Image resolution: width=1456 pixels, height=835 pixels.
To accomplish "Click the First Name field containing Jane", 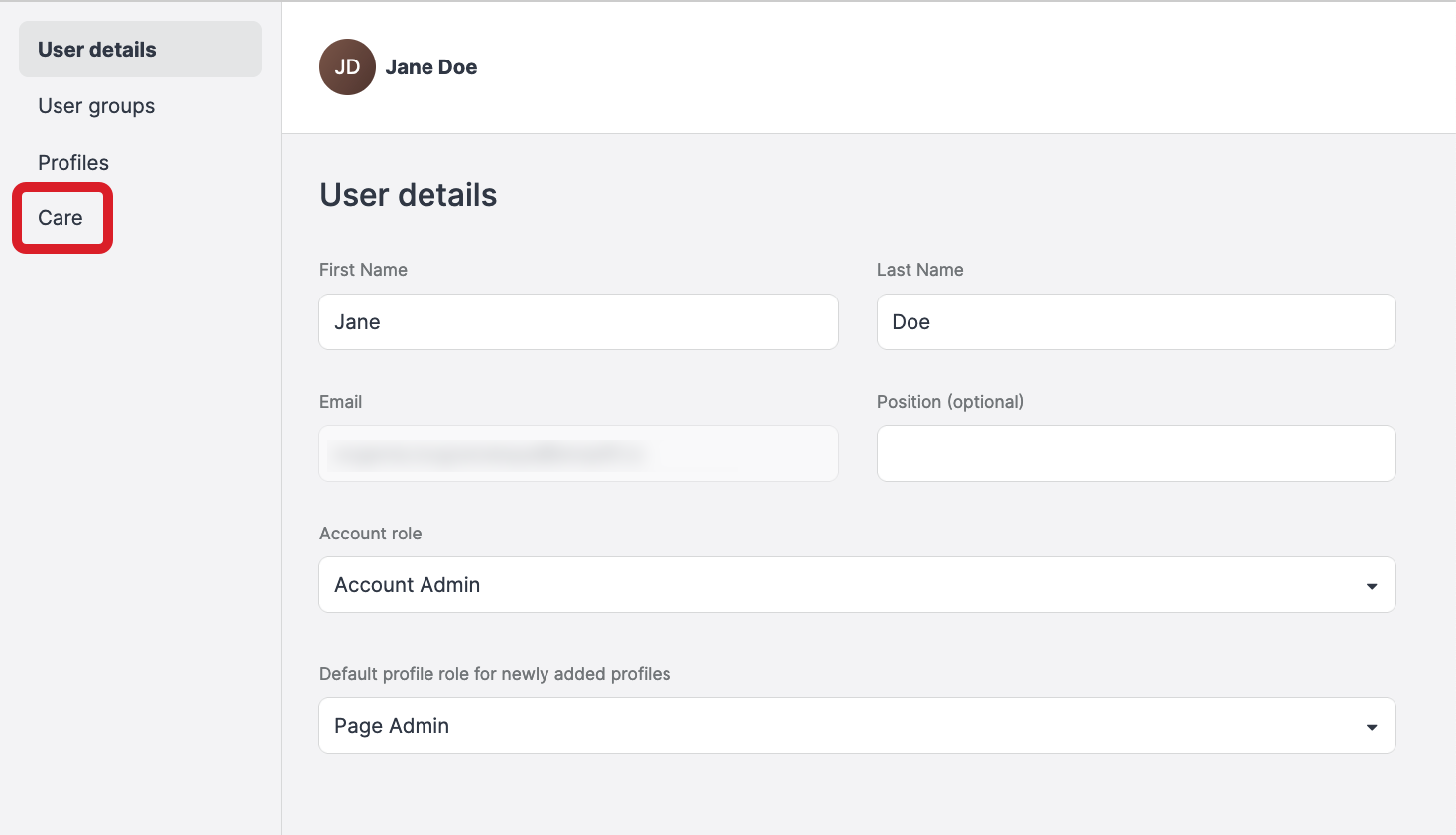I will 578,322.
